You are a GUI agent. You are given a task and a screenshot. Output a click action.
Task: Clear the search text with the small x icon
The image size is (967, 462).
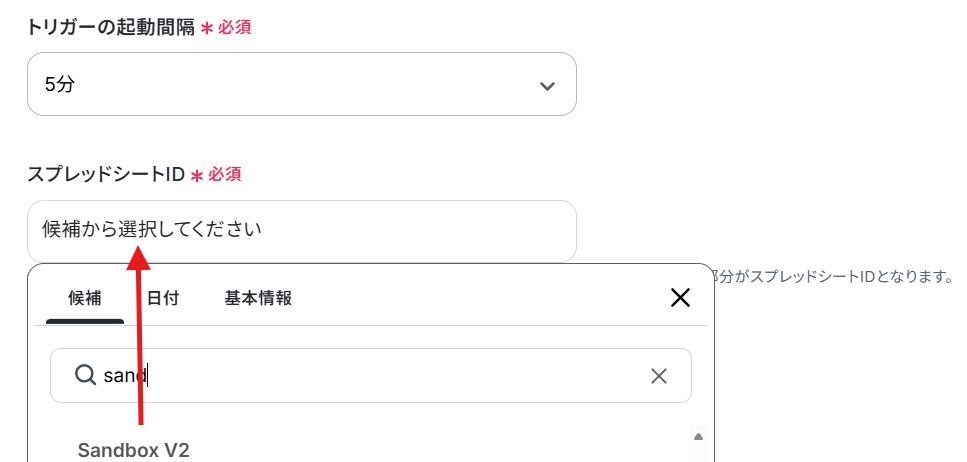pyautogui.click(x=659, y=376)
